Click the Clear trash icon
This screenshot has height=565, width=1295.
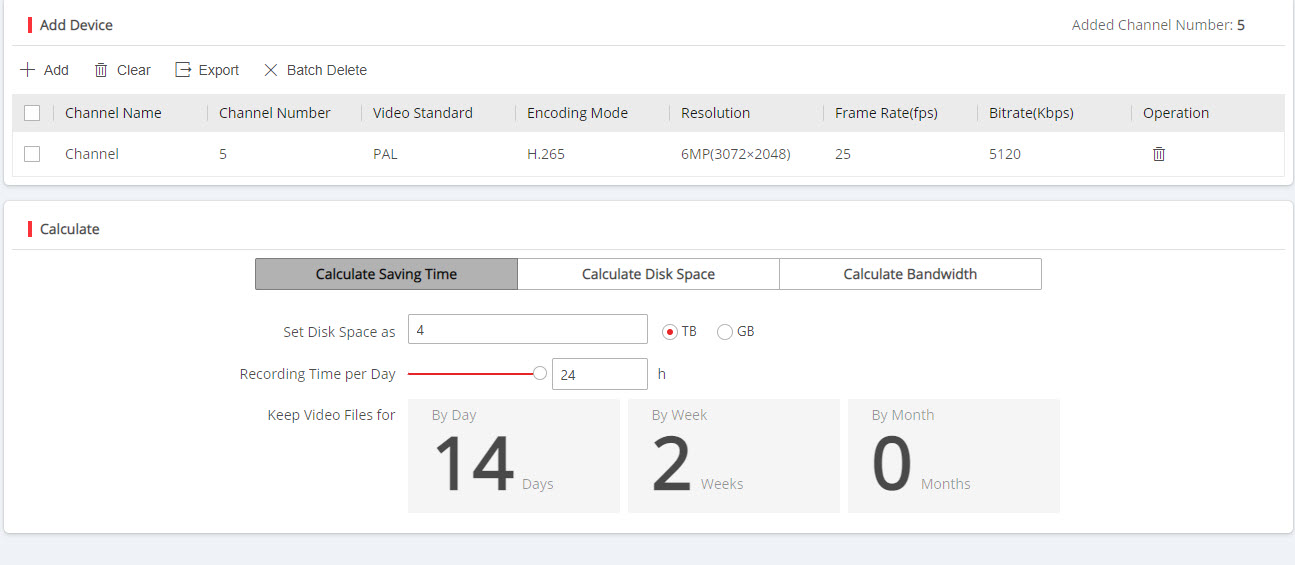pos(101,70)
